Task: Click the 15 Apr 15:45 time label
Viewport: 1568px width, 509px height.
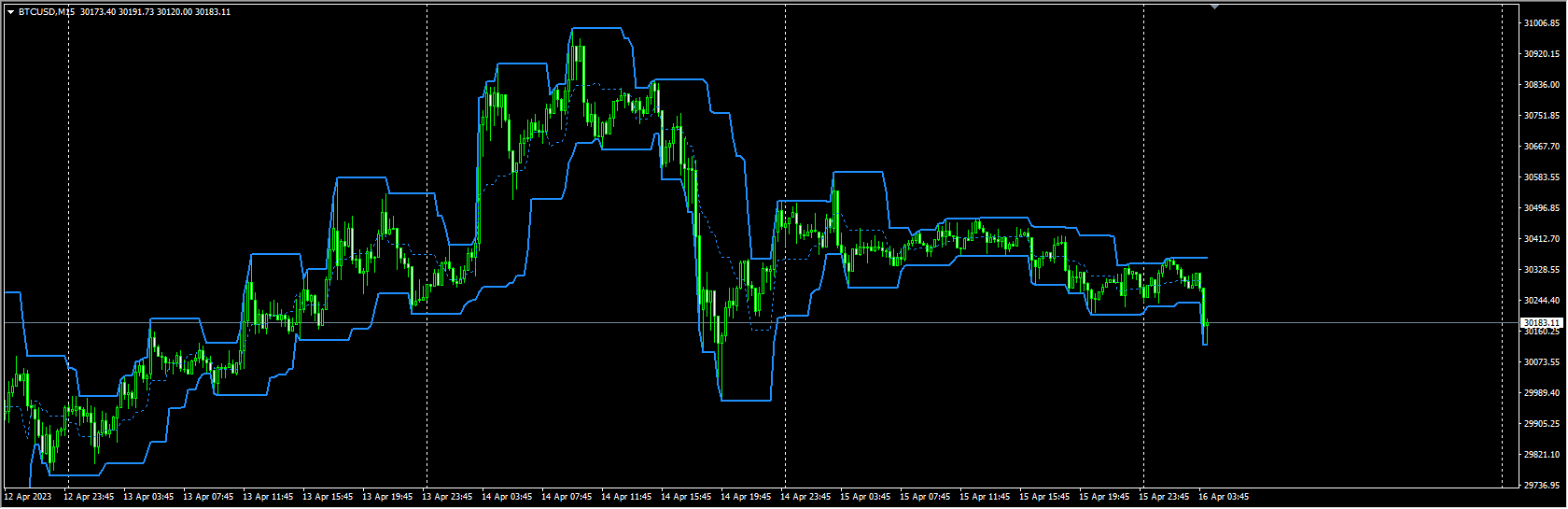Action: pos(1044,497)
